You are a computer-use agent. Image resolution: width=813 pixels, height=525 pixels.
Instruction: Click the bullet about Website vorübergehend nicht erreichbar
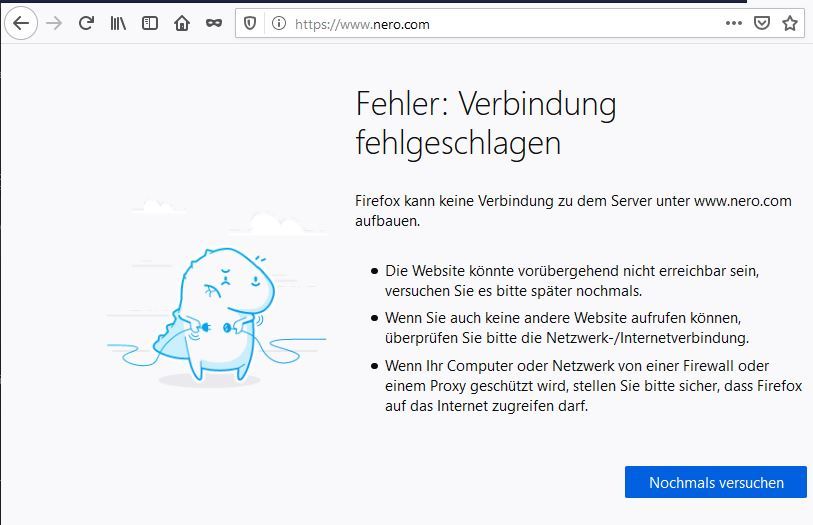(x=572, y=281)
